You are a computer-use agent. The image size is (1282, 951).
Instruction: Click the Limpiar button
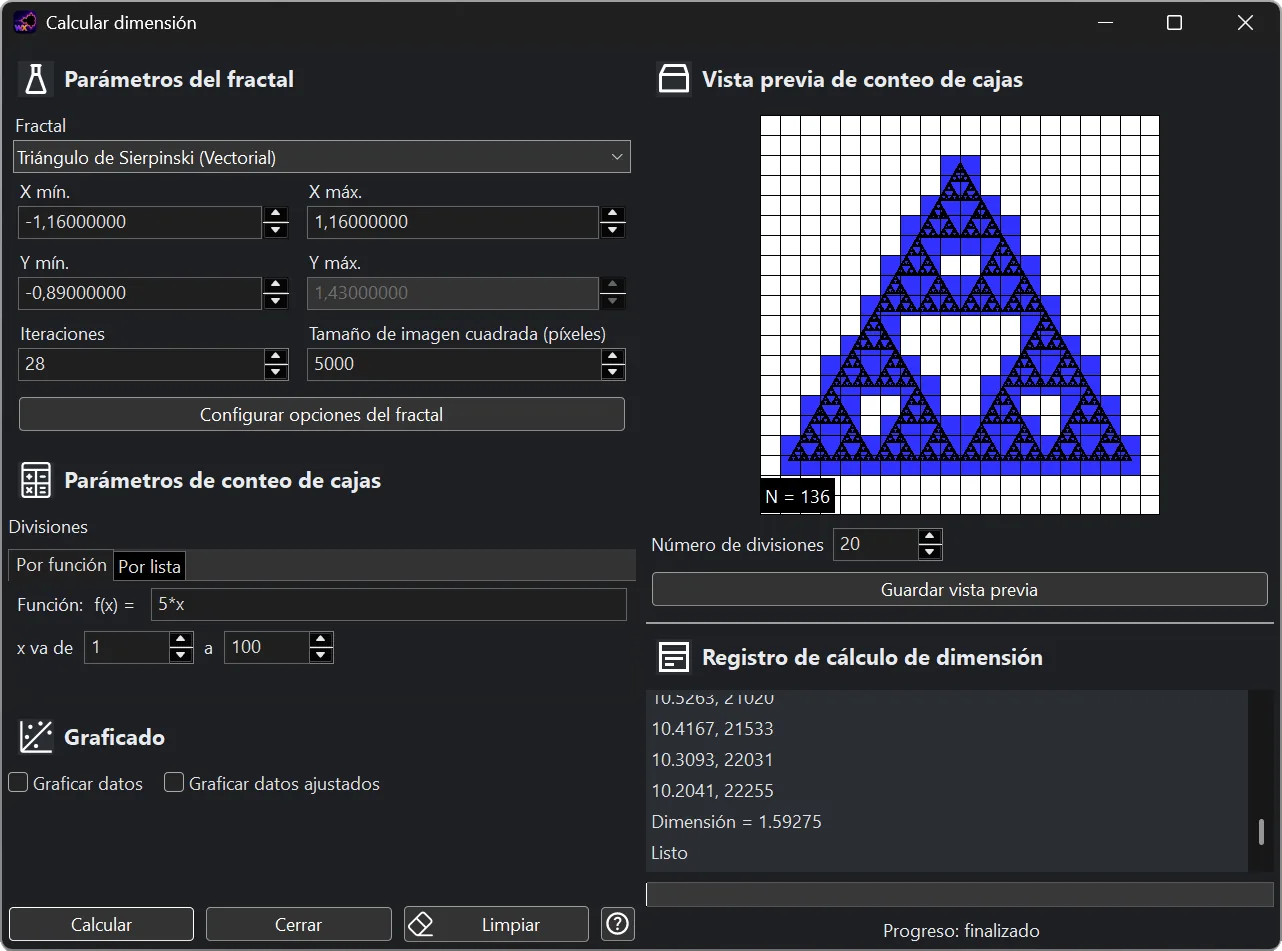click(496, 924)
